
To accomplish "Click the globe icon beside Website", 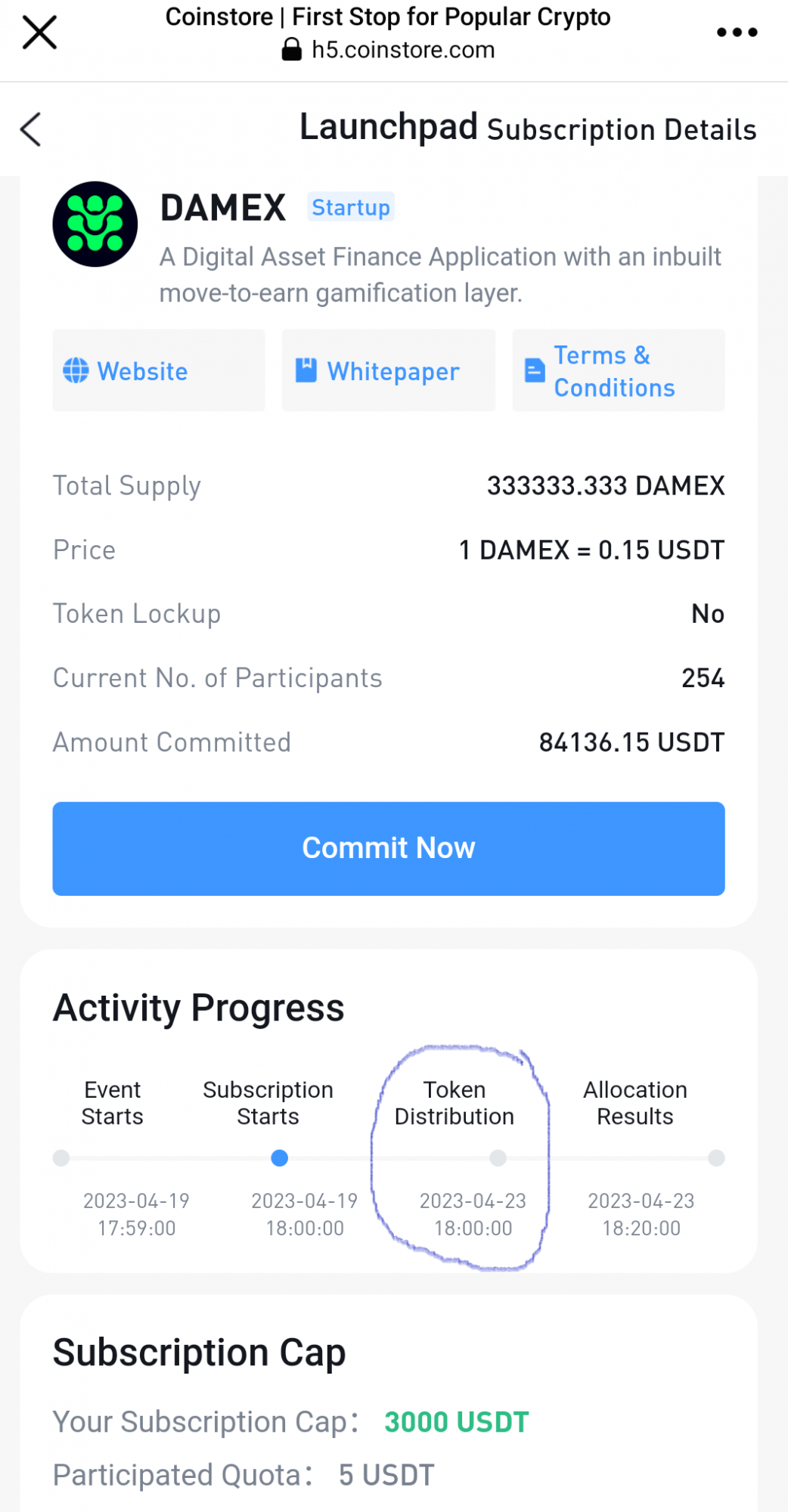I will (76, 370).
